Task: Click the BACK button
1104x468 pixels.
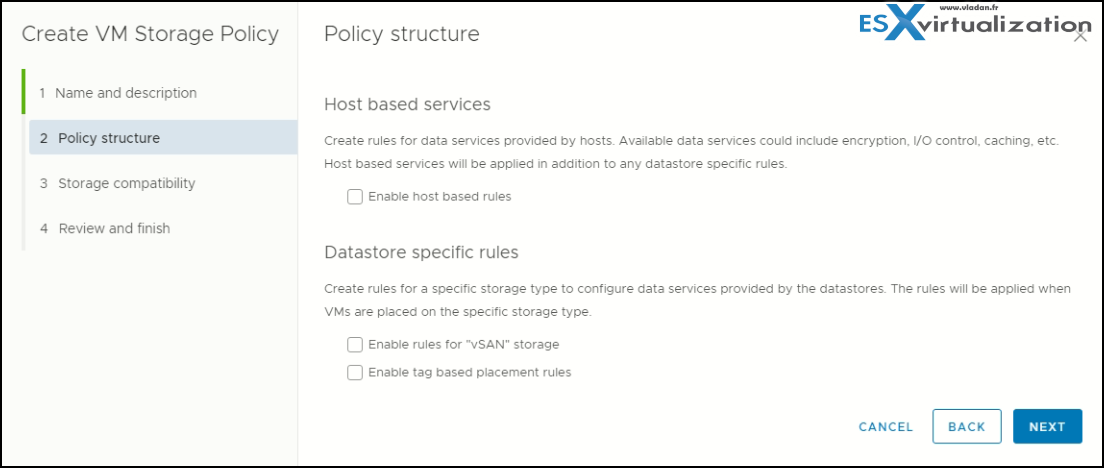Action: point(967,426)
